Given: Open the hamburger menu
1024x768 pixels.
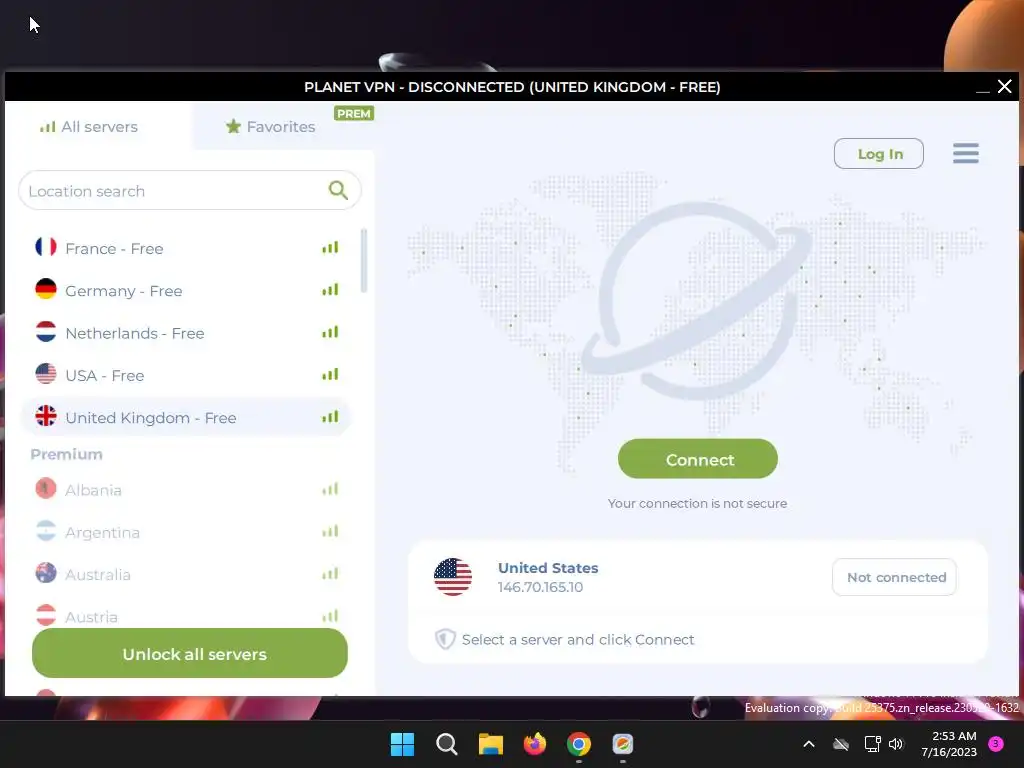Looking at the screenshot, I should pos(965,153).
